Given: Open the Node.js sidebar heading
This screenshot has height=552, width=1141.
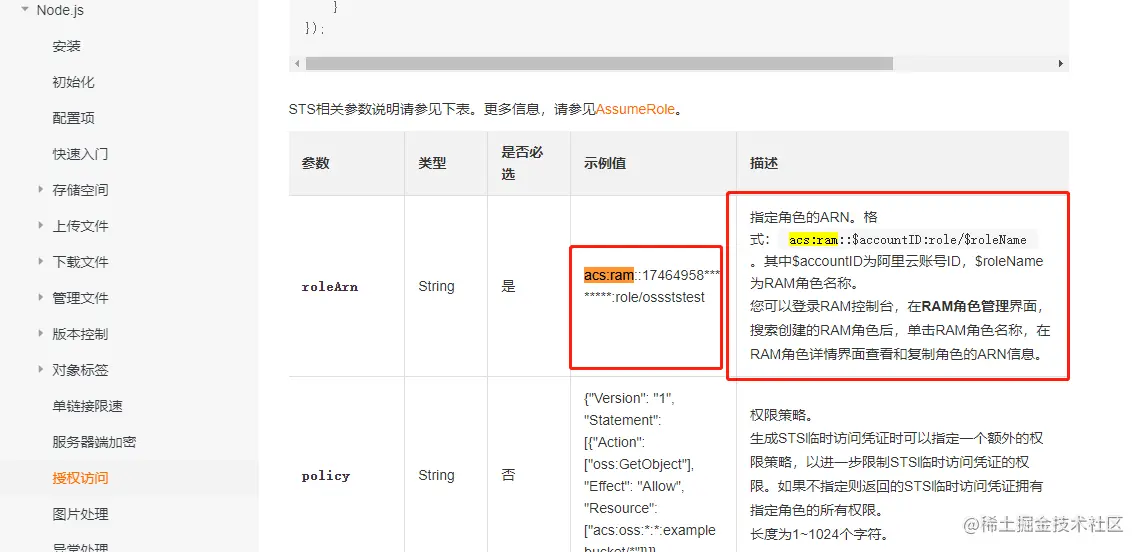Looking at the screenshot, I should (60, 10).
